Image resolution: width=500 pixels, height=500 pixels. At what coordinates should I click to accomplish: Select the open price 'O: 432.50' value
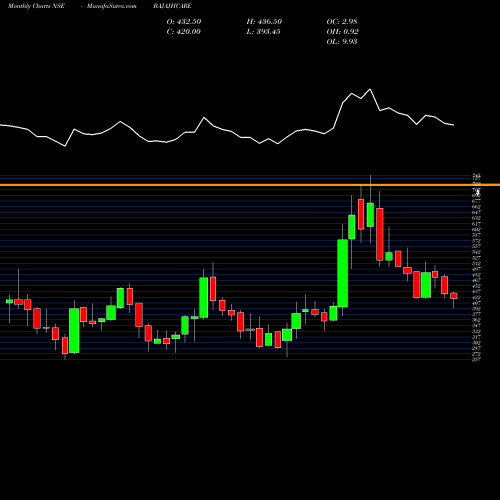pyautogui.click(x=184, y=22)
